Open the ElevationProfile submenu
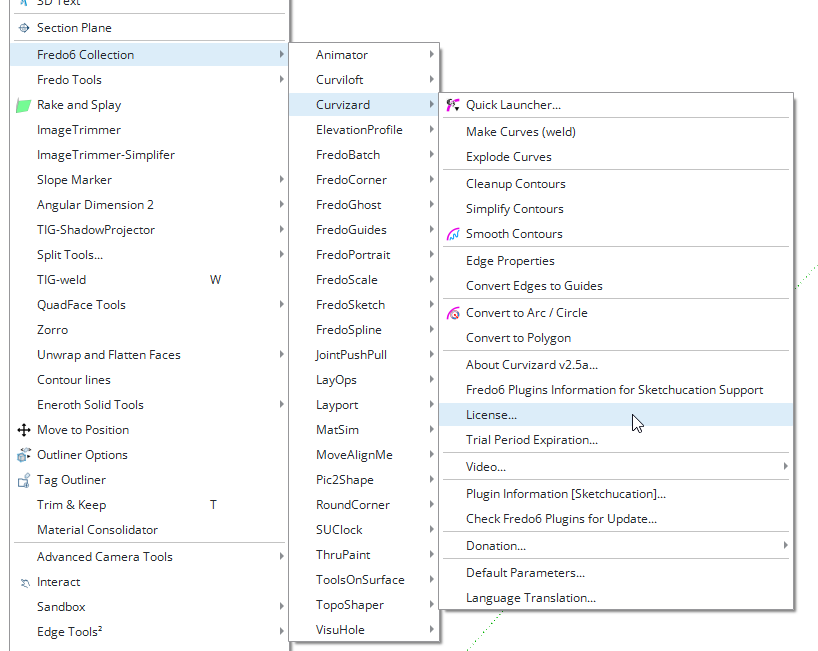This screenshot has height=651, width=818. tap(364, 130)
